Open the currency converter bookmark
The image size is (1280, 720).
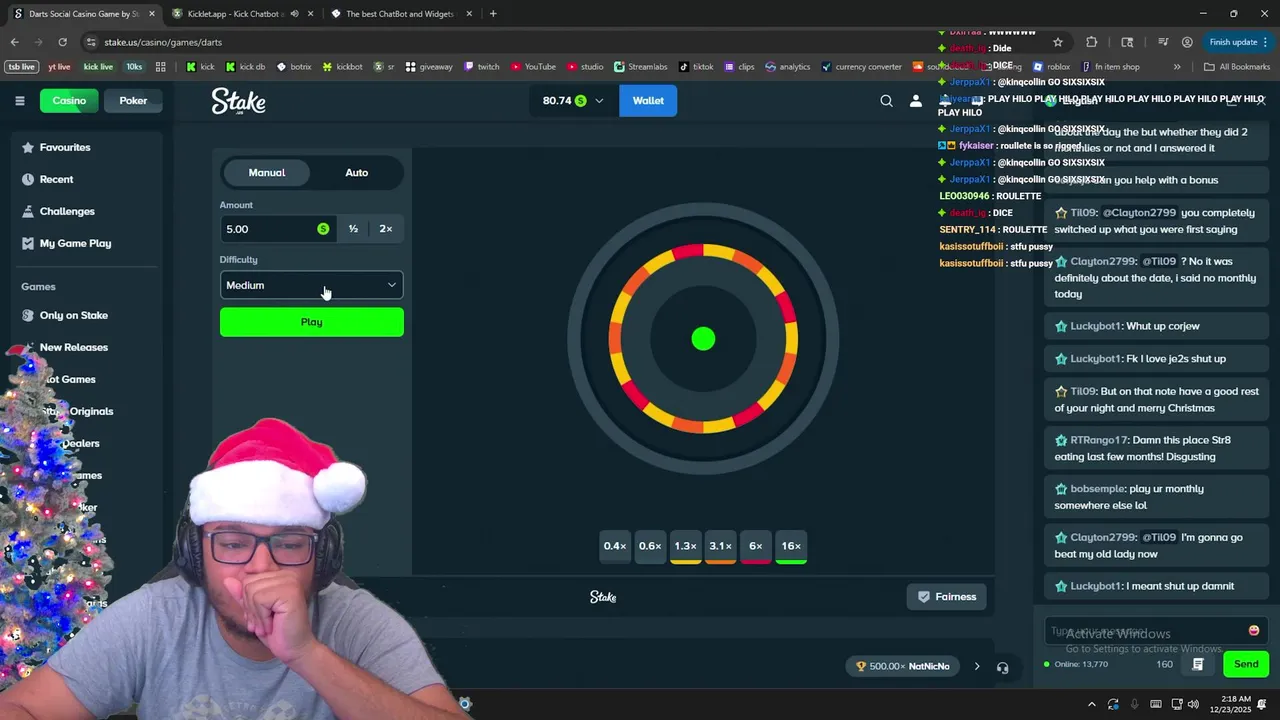point(861,67)
